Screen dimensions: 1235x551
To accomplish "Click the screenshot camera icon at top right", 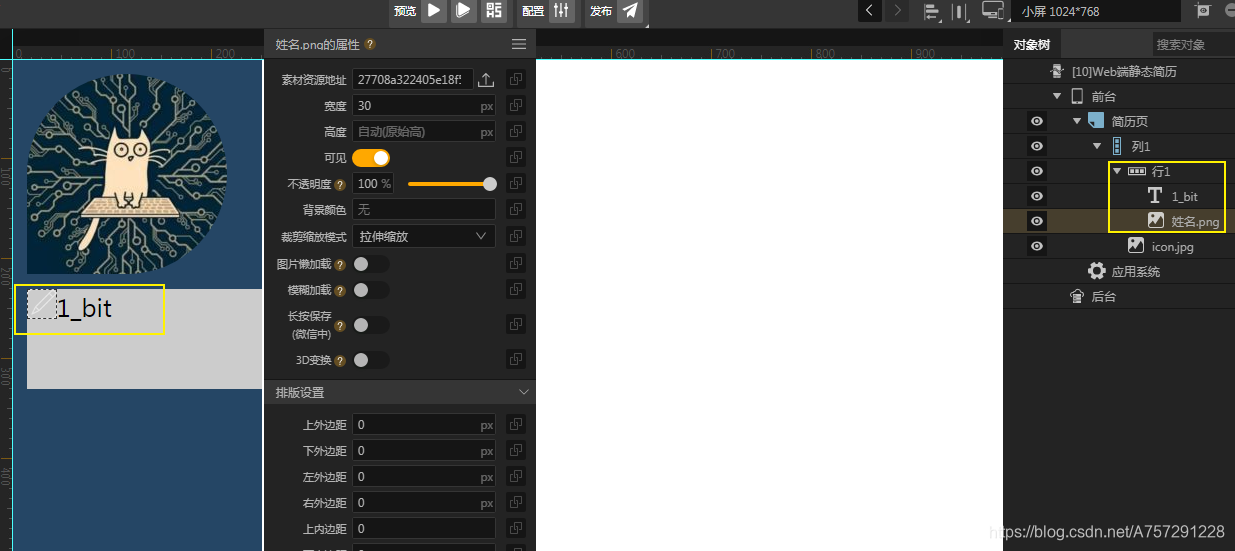I will tap(1203, 10).
